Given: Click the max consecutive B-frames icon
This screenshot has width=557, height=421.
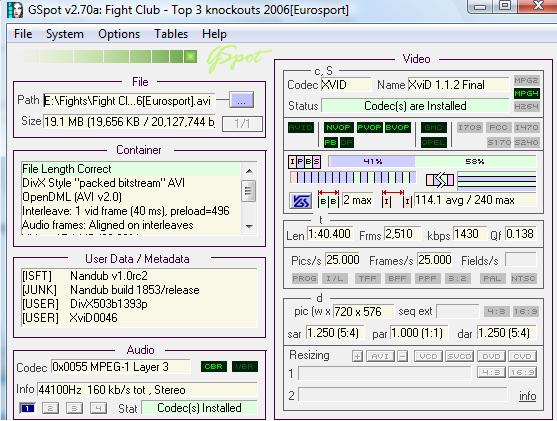Looking at the screenshot, I should [x=329, y=199].
